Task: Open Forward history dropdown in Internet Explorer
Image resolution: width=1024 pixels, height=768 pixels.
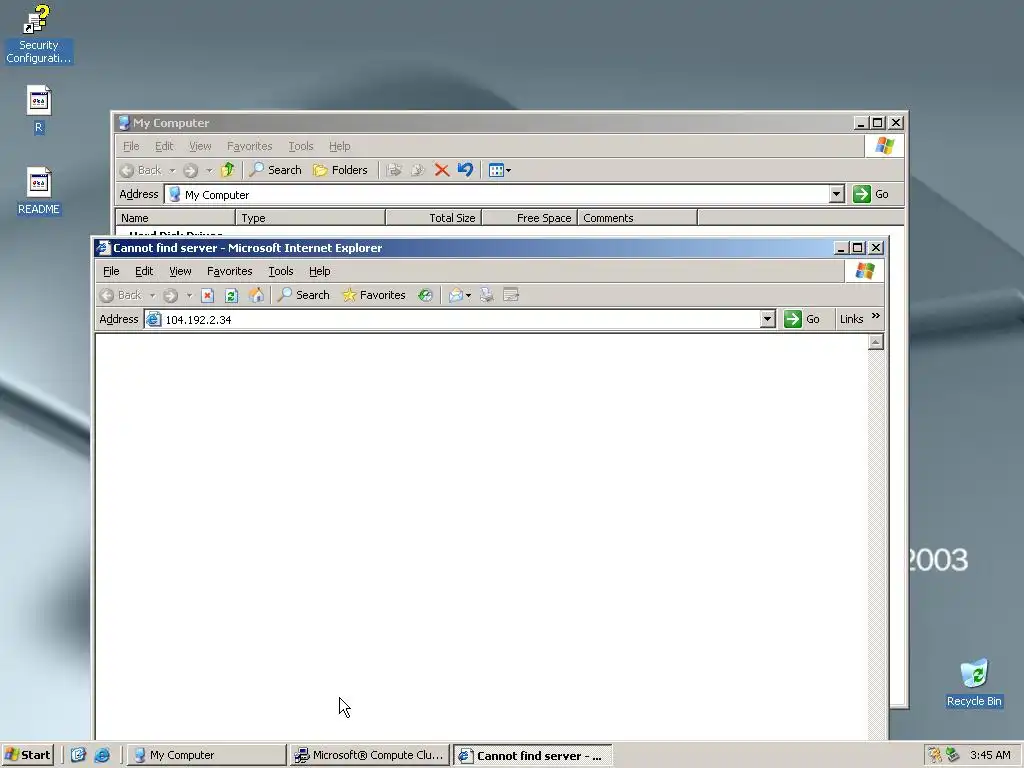Action: [189, 296]
